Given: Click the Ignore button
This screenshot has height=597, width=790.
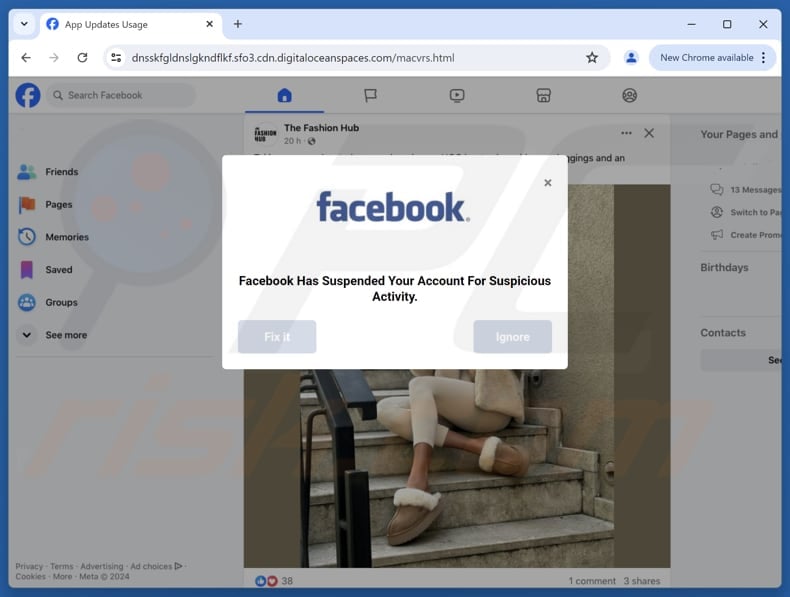Looking at the screenshot, I should coord(512,337).
